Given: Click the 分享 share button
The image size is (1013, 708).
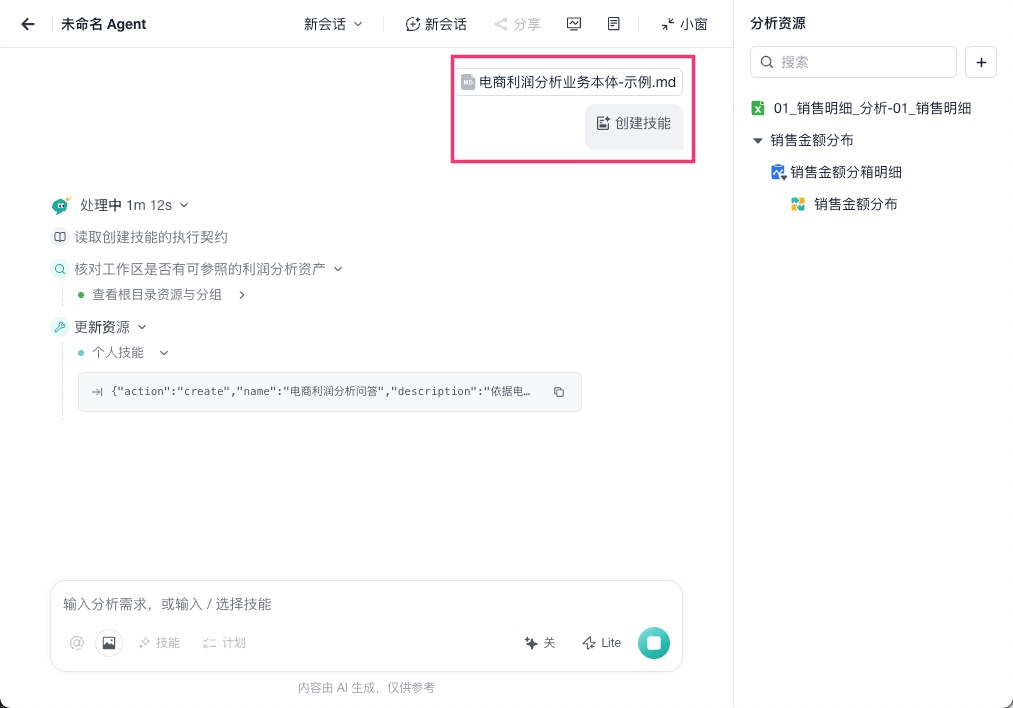Looking at the screenshot, I should coord(517,25).
